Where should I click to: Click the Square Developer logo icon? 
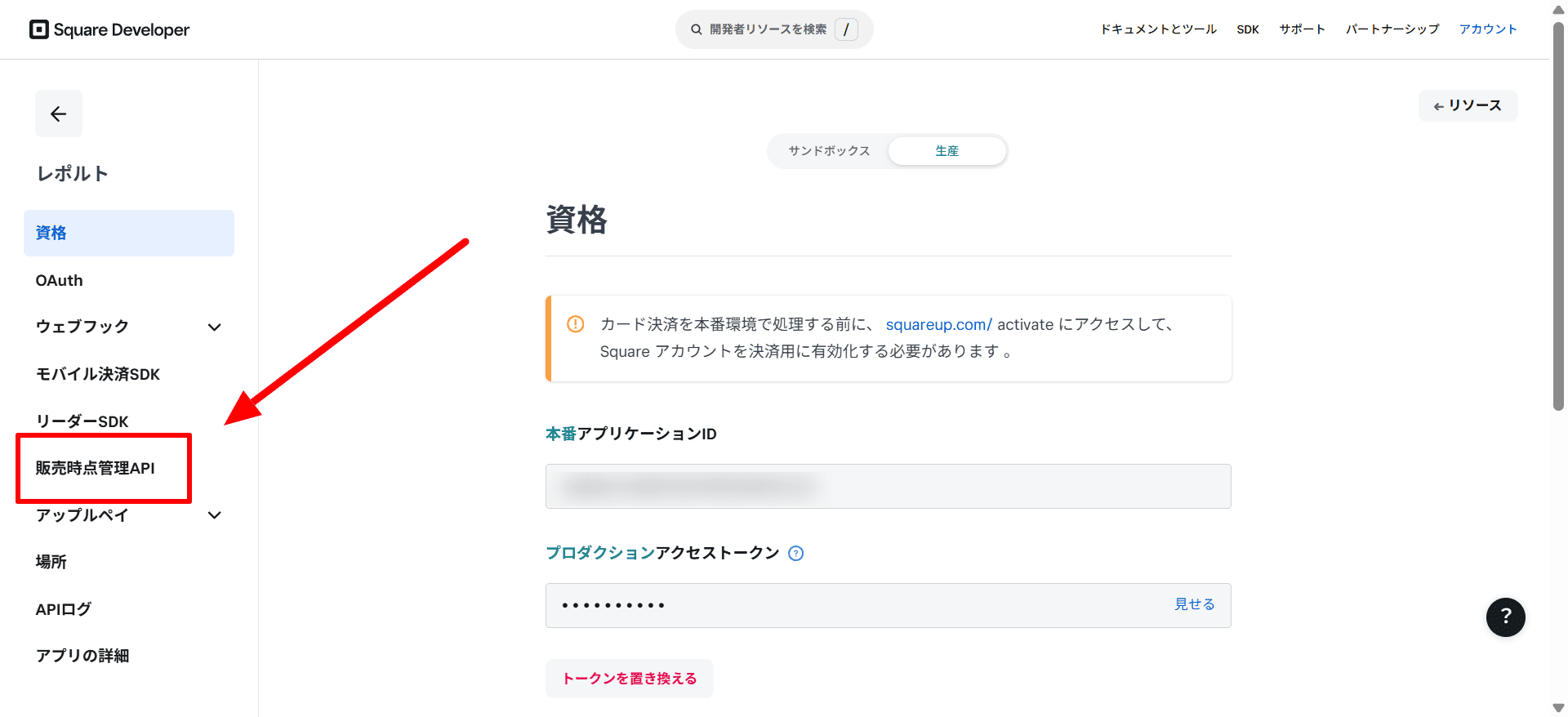38,29
